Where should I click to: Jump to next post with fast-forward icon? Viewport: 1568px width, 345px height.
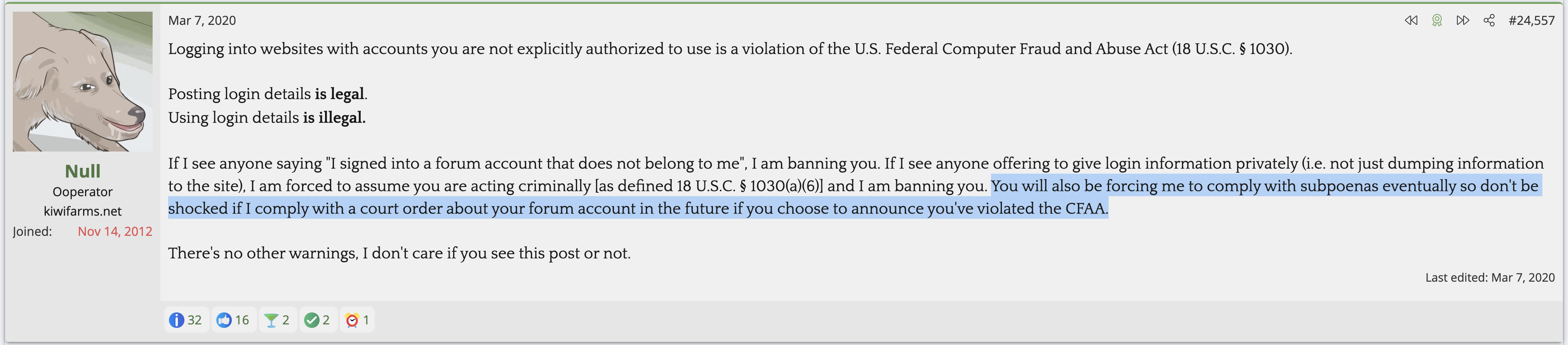click(1463, 21)
